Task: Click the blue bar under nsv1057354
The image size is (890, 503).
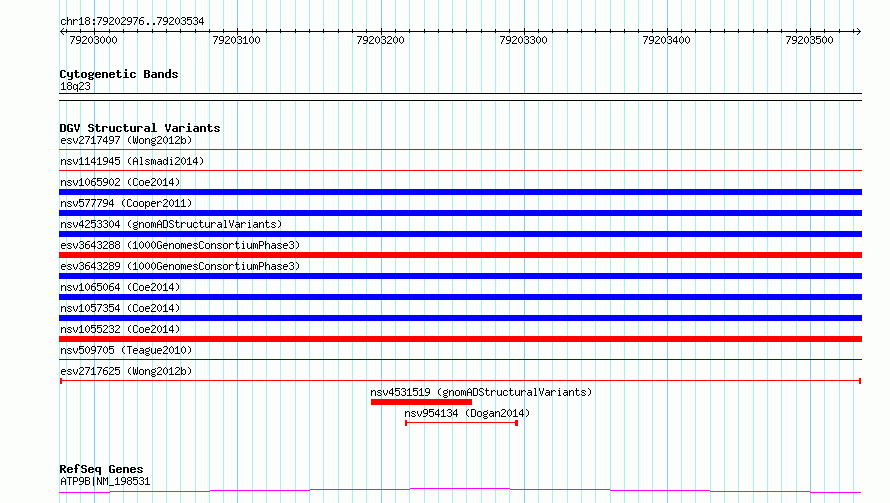Action: (460, 318)
